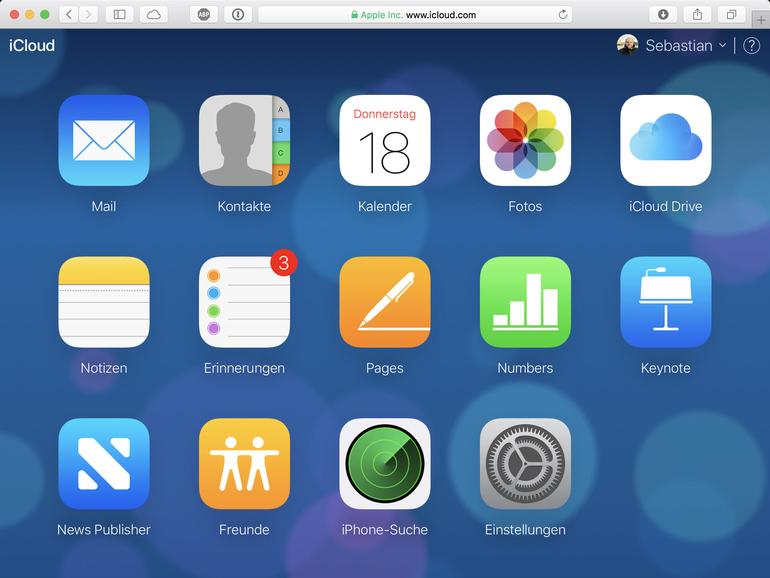
Task: Reload the page in Safari
Action: pos(563,15)
